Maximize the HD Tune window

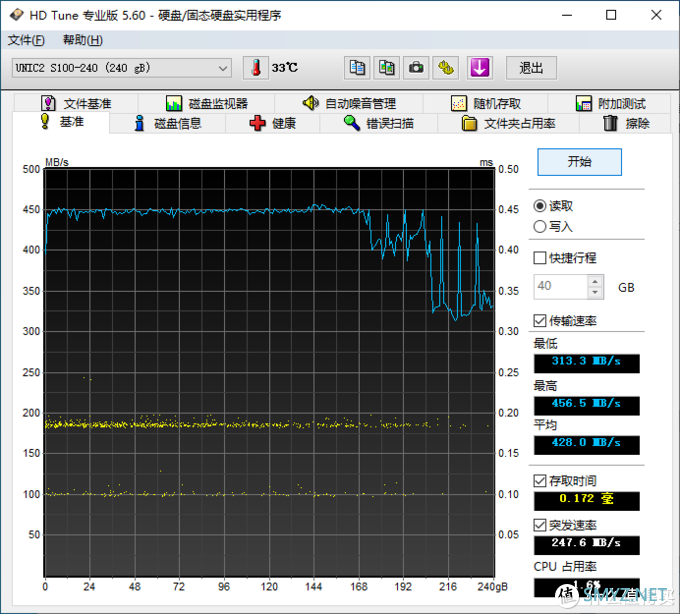(x=611, y=15)
